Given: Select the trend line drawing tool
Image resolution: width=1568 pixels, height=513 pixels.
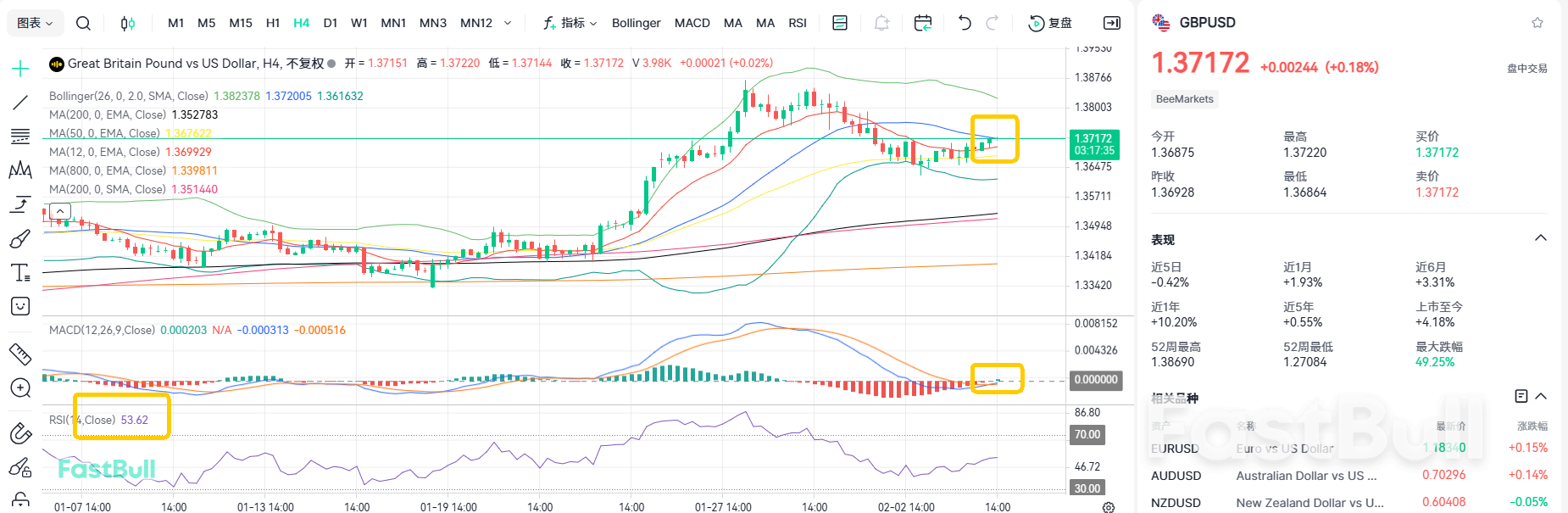Looking at the screenshot, I should (20, 103).
